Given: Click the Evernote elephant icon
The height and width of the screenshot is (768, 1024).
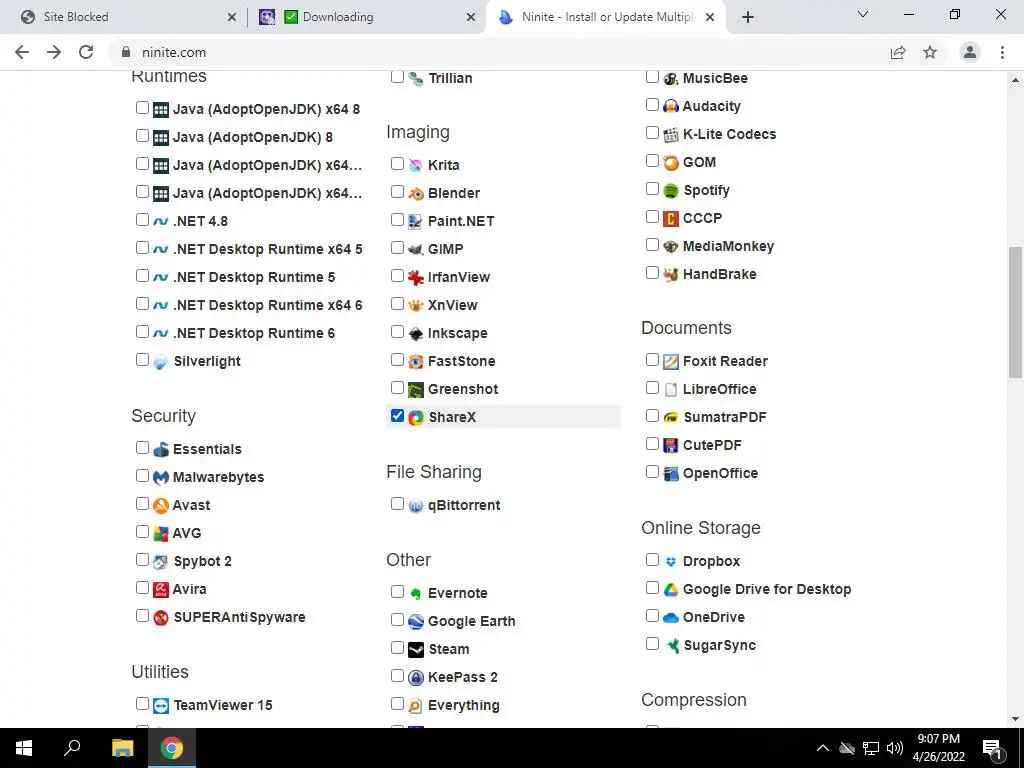Looking at the screenshot, I should [416, 594].
